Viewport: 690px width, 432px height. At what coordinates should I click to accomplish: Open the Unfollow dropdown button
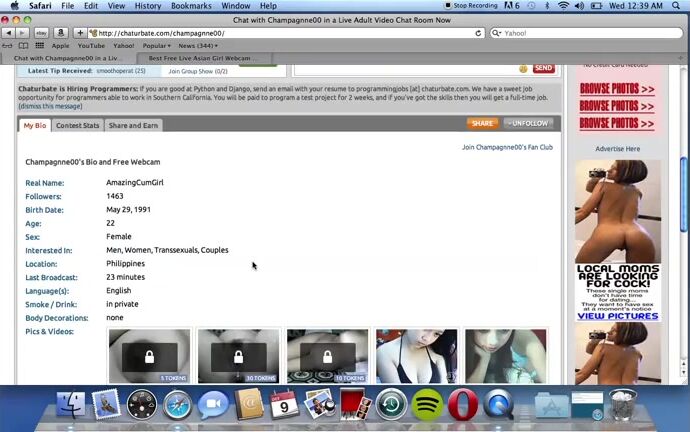(x=528, y=124)
